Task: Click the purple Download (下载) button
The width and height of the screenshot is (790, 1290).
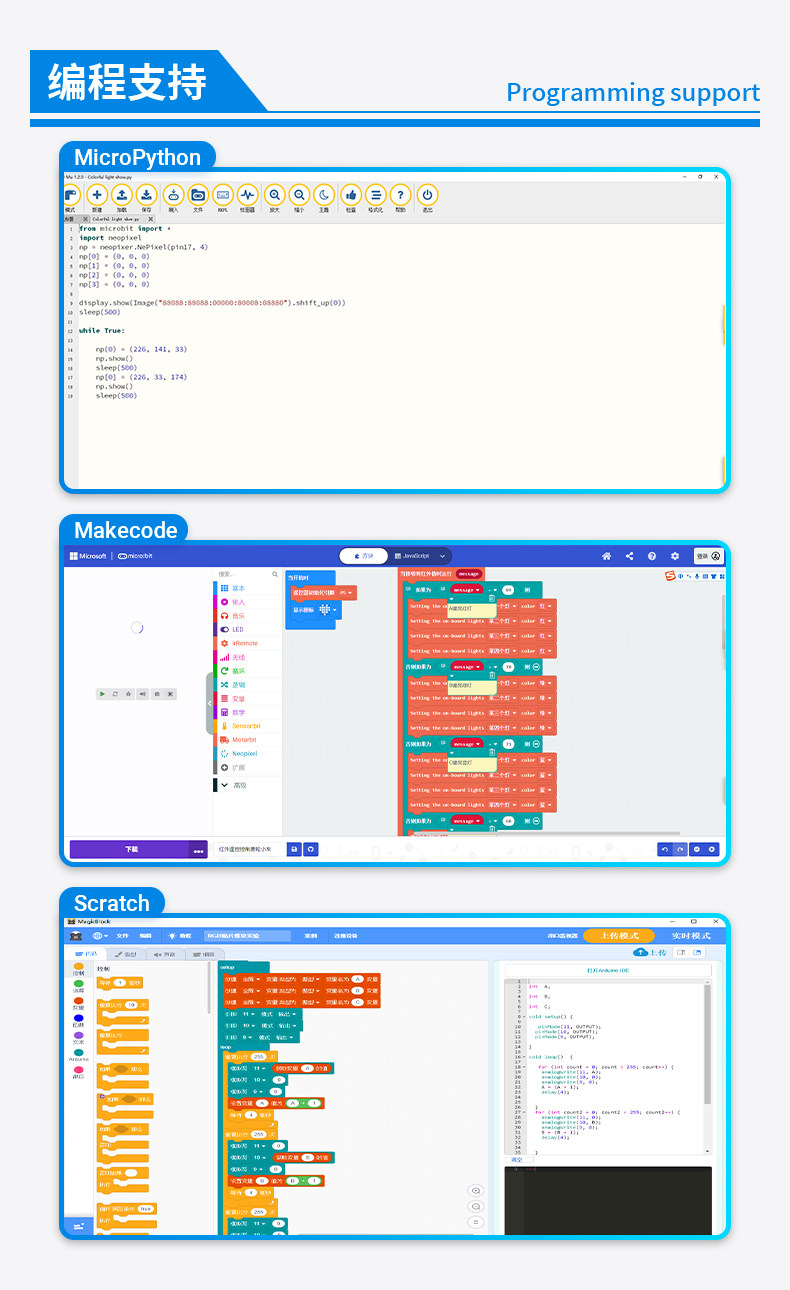Action: [130, 849]
